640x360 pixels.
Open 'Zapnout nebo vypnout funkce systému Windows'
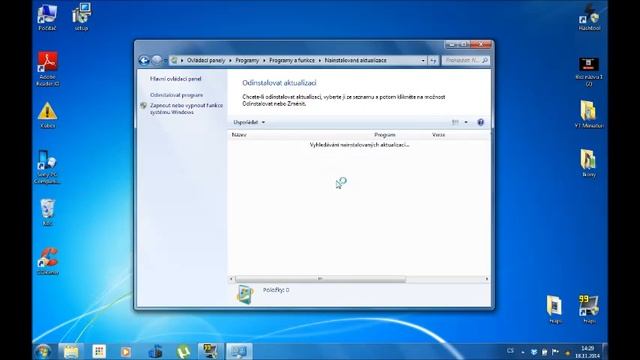(x=186, y=109)
